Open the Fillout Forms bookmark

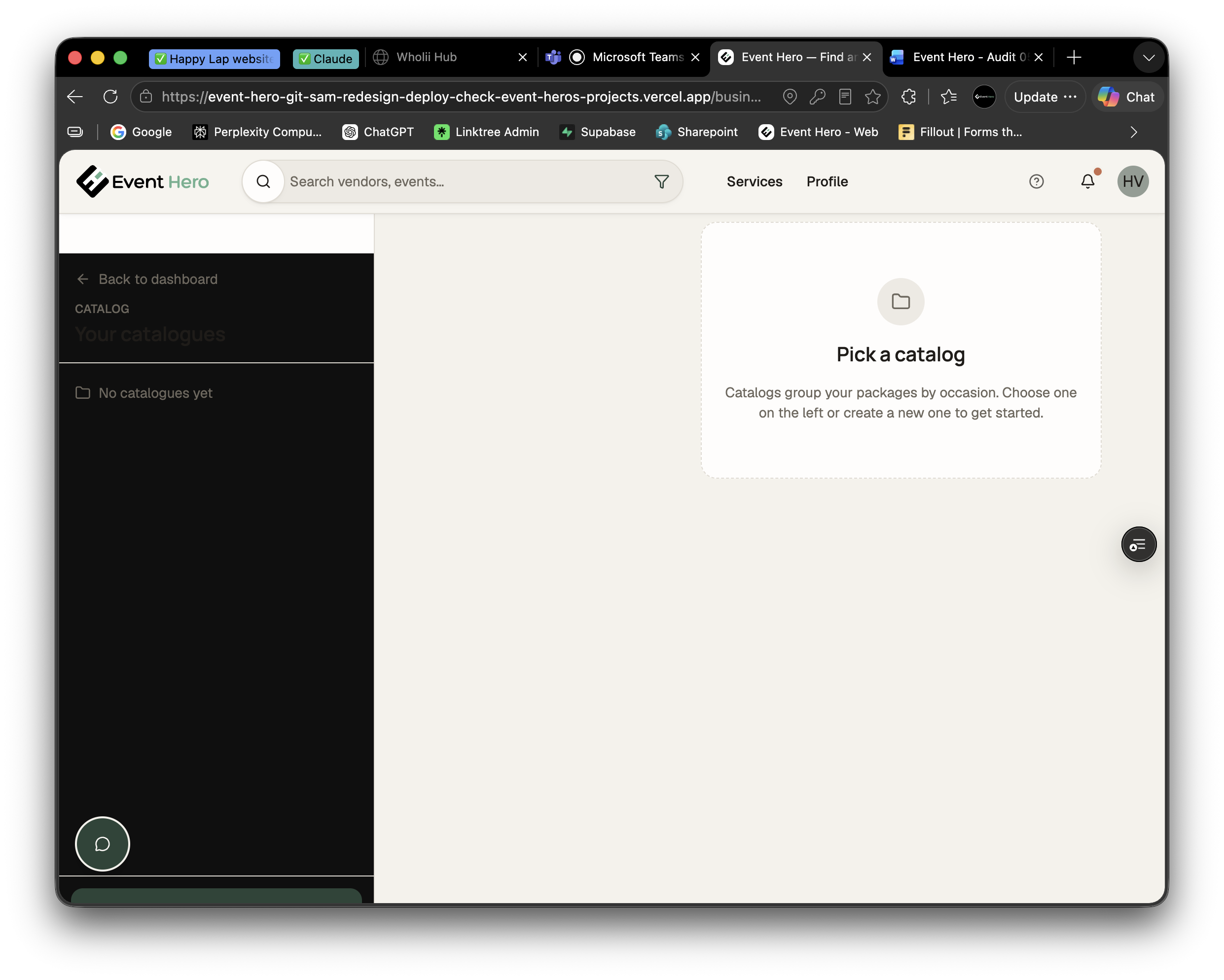(x=960, y=132)
